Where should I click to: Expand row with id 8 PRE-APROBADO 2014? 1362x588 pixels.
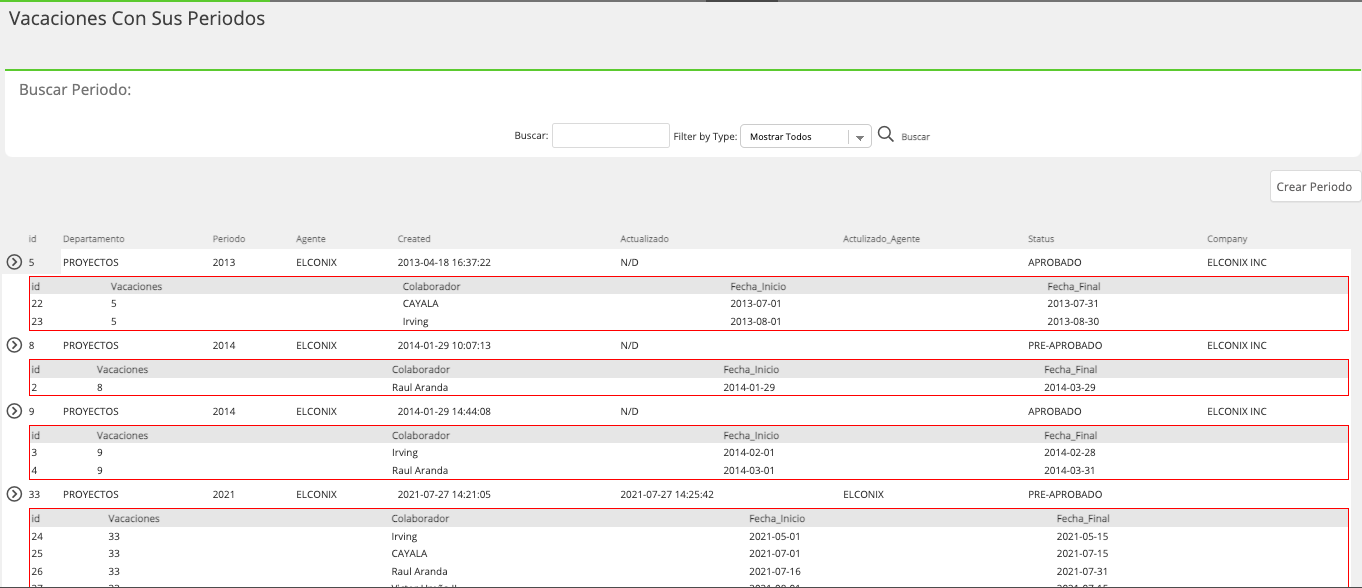point(14,345)
